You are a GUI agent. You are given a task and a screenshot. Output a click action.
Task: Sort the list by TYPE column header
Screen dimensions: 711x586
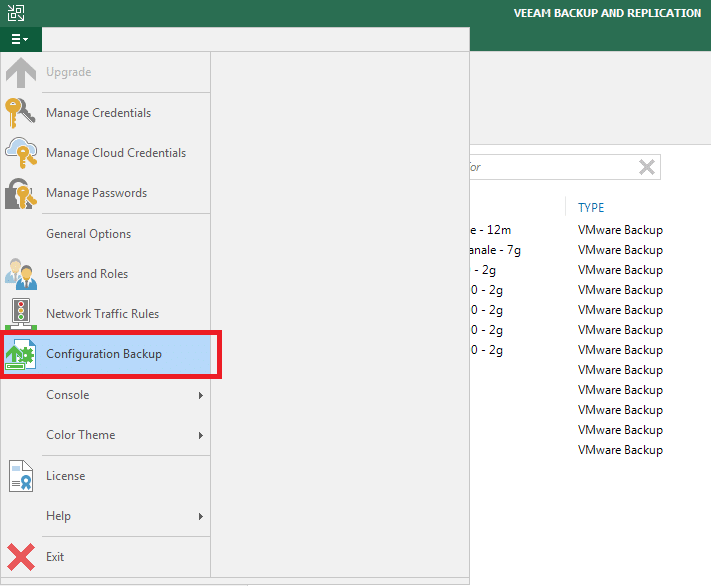(x=591, y=208)
